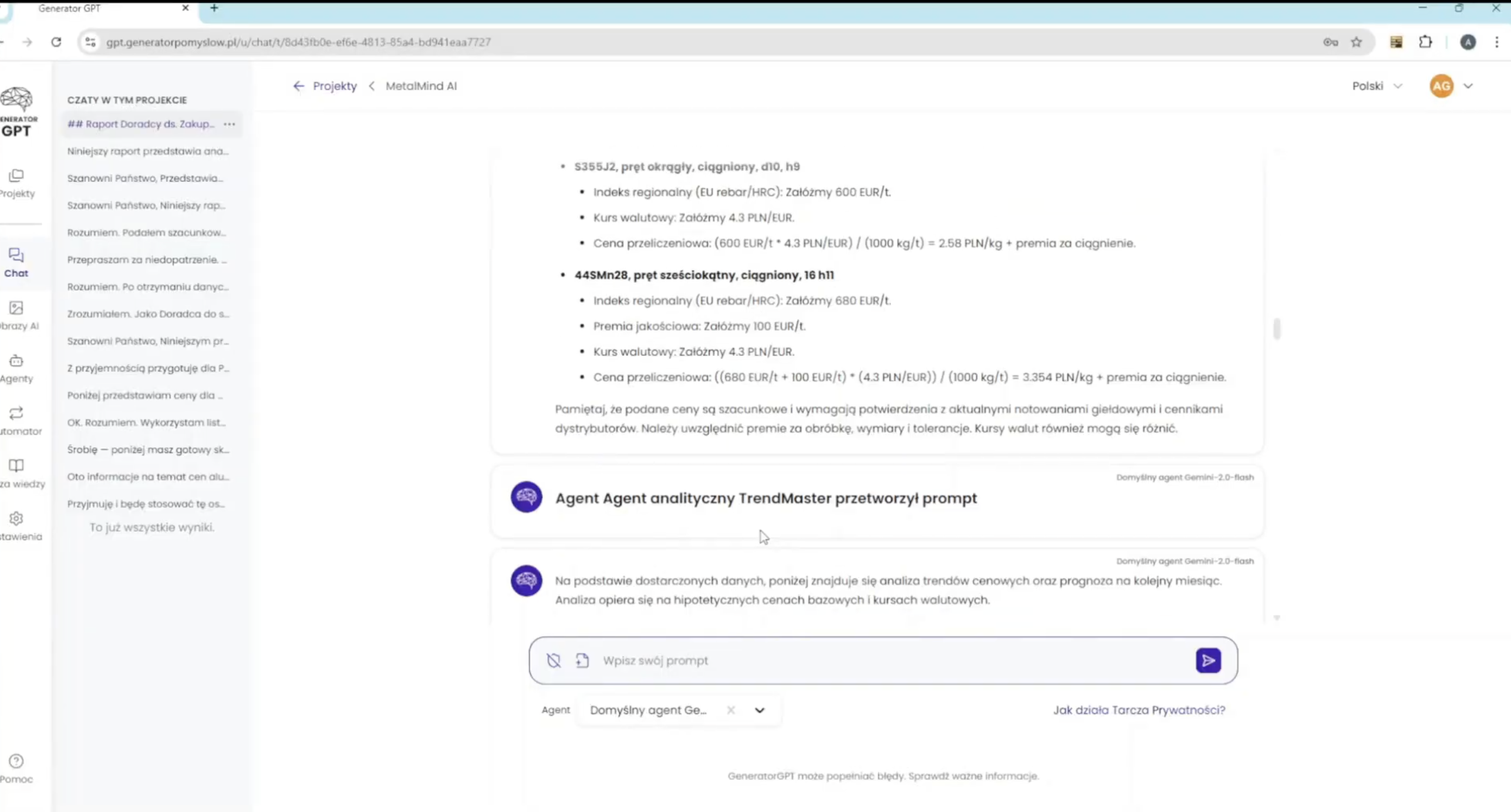Click into the 'Wpisz swój prompt' field
1511x812 pixels.
[x=881, y=661]
